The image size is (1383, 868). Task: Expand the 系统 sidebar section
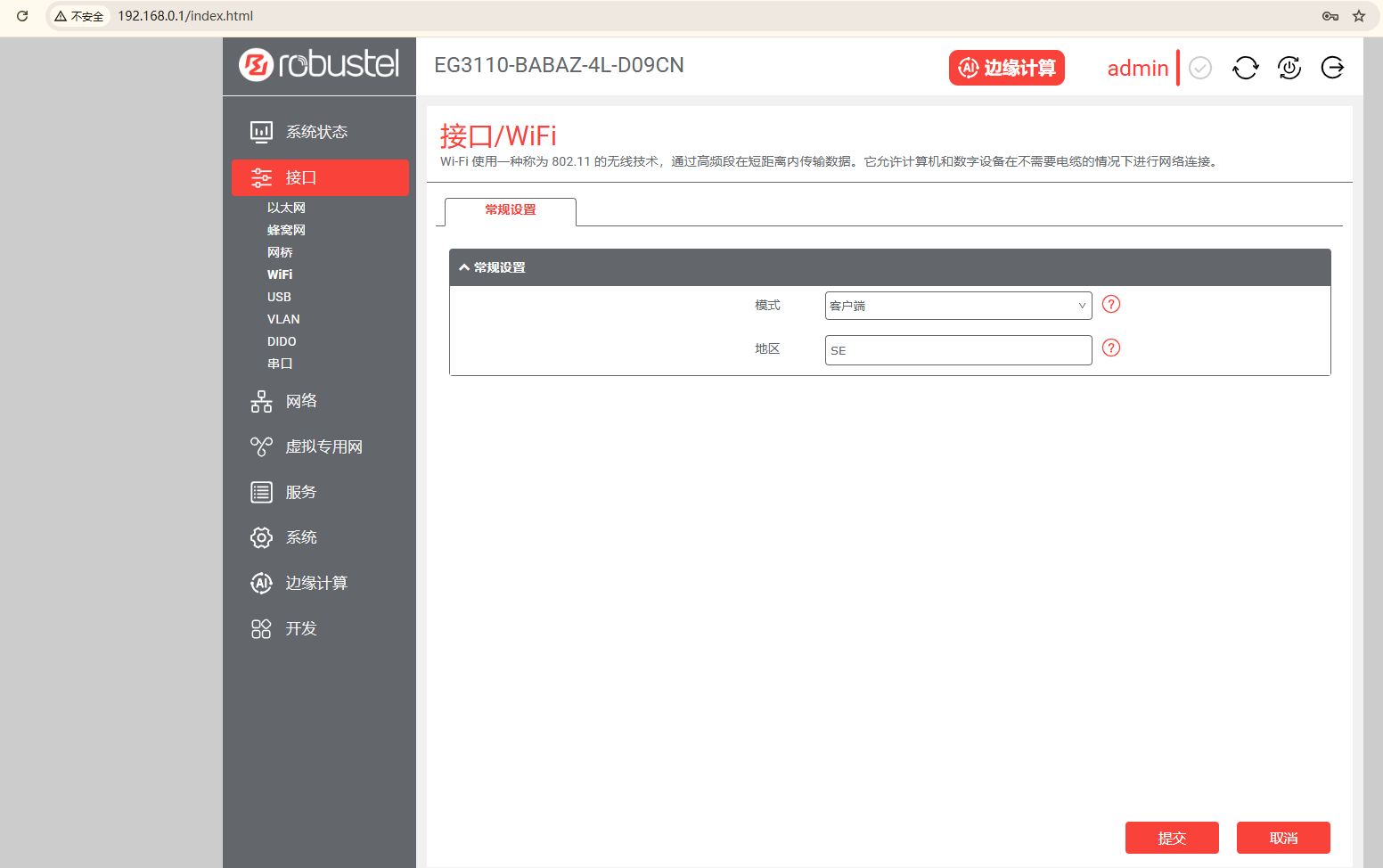click(320, 537)
